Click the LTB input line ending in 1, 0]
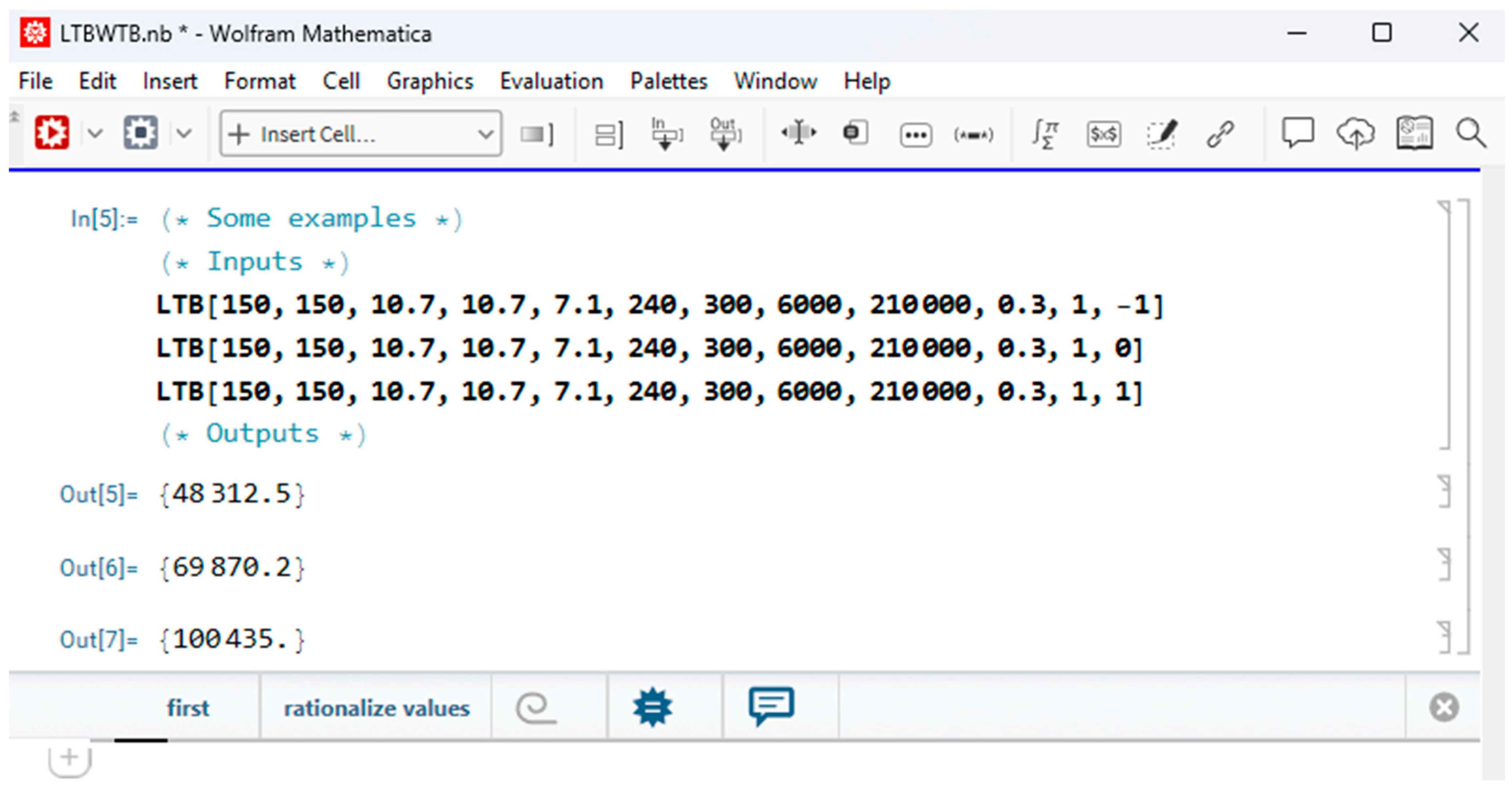This screenshot has height=789, width=1512. click(650, 348)
